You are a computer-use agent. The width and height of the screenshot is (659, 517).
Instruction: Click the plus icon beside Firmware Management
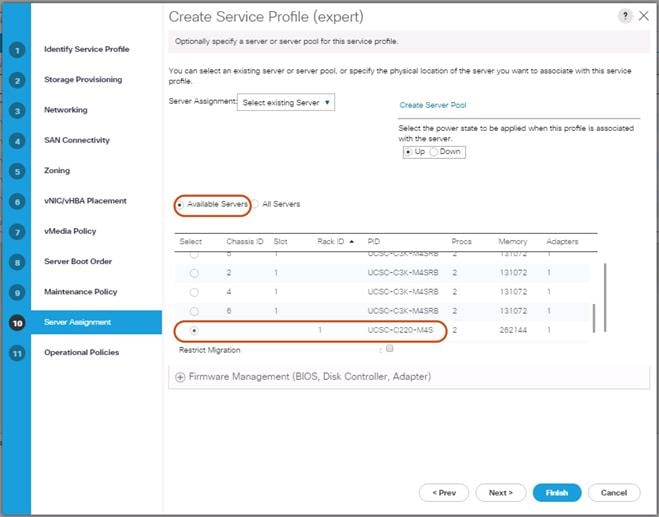[180, 377]
